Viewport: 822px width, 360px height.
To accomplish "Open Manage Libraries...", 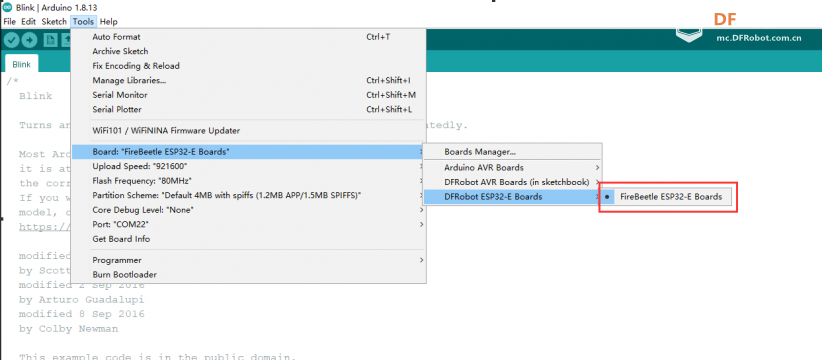I will 248,80.
